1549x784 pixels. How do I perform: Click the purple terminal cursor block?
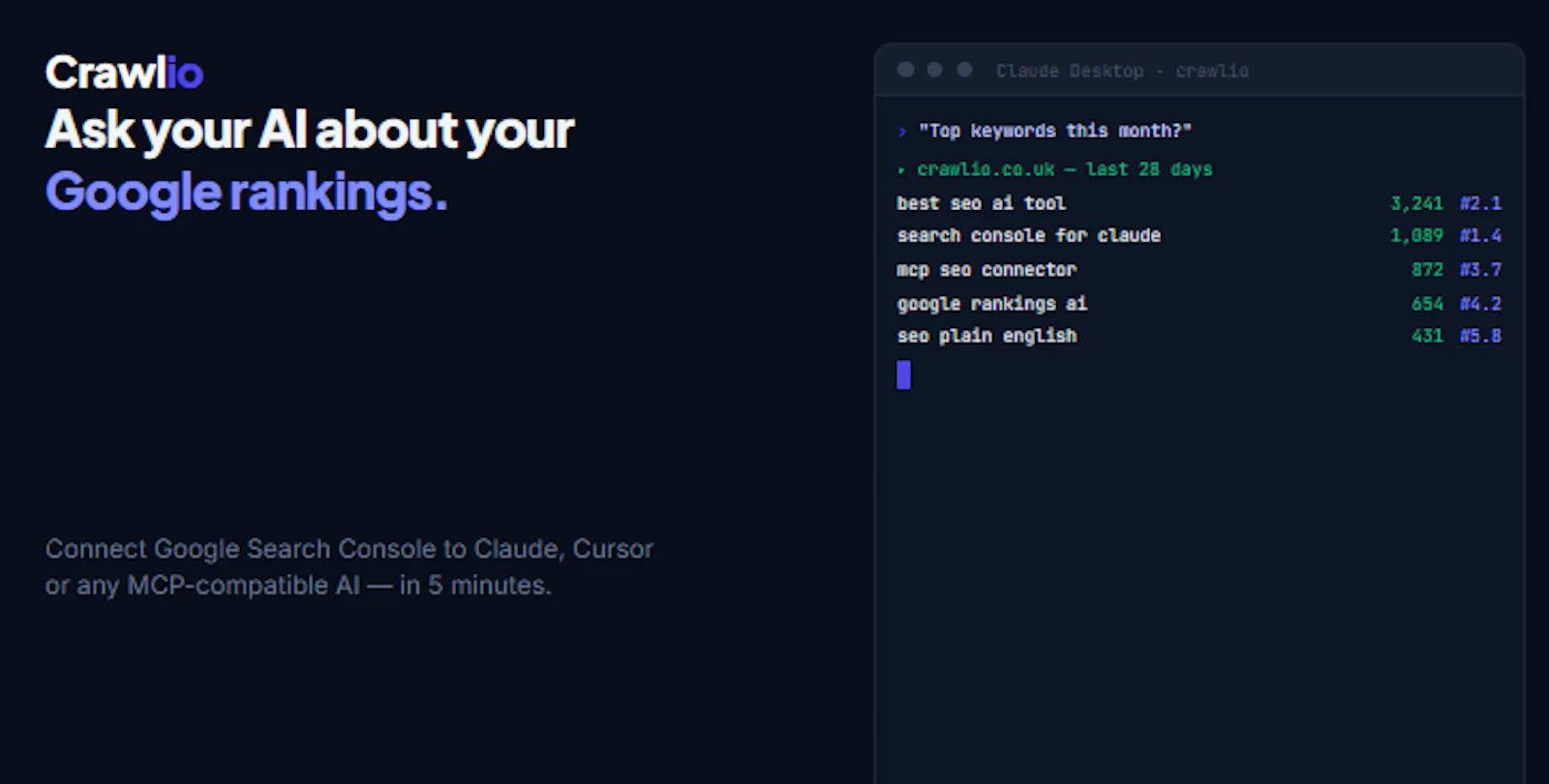(904, 375)
